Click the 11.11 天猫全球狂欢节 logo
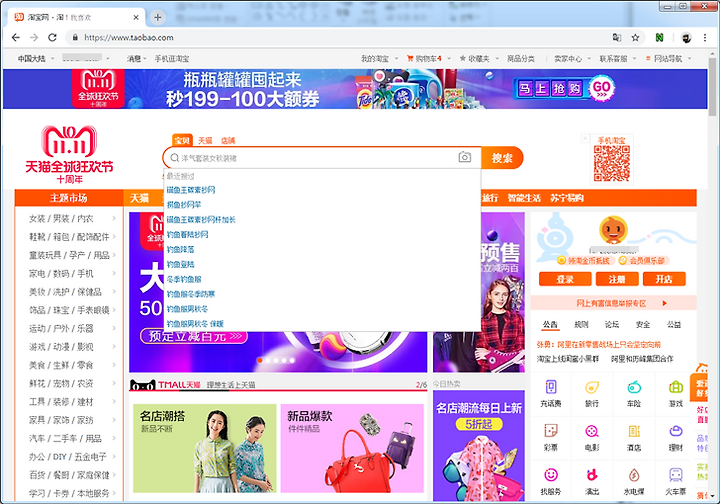This screenshot has height=504, width=720. point(69,155)
